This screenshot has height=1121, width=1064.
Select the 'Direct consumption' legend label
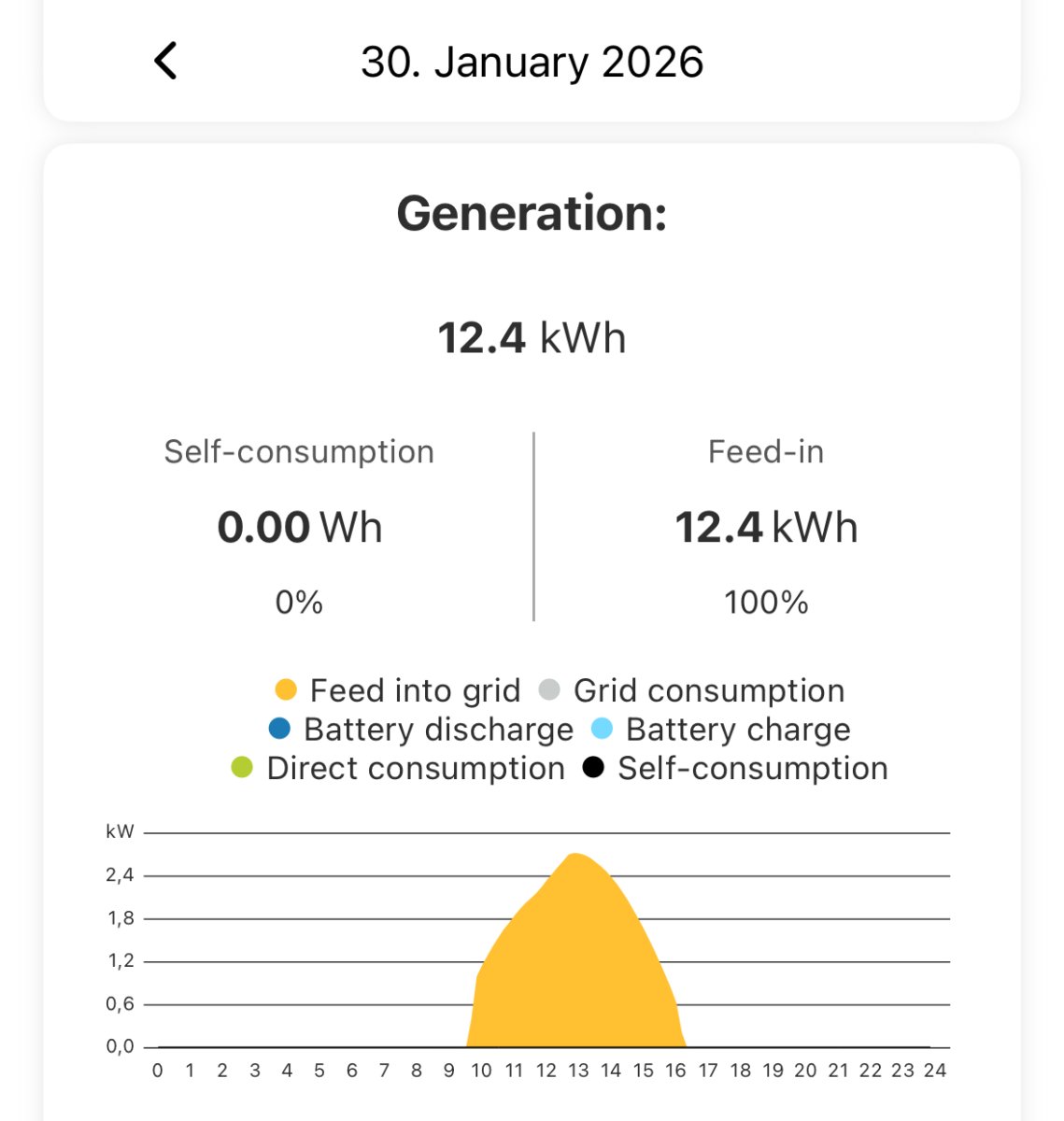click(x=416, y=768)
